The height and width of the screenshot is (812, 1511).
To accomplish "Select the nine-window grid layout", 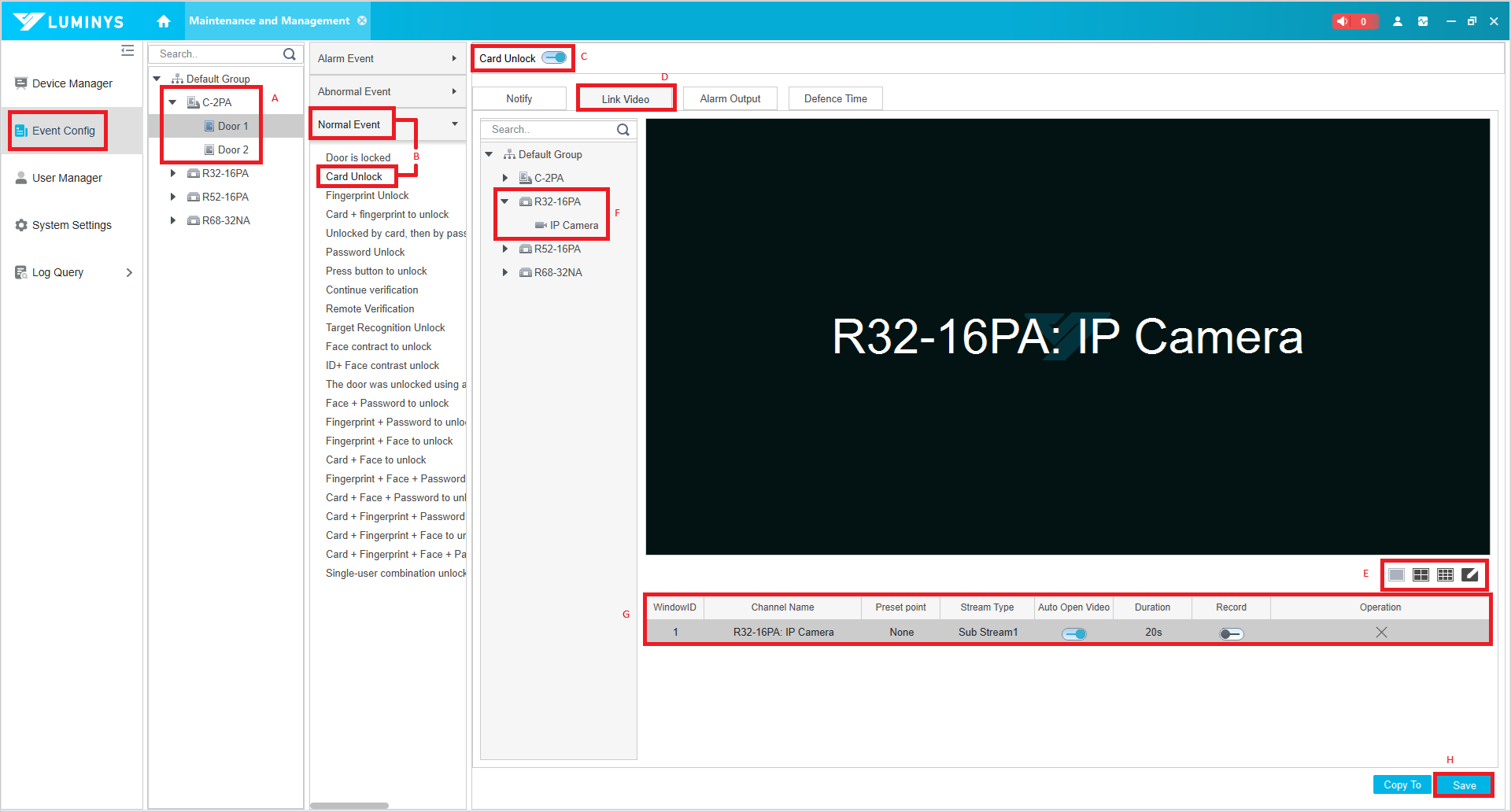I will pos(1445,575).
